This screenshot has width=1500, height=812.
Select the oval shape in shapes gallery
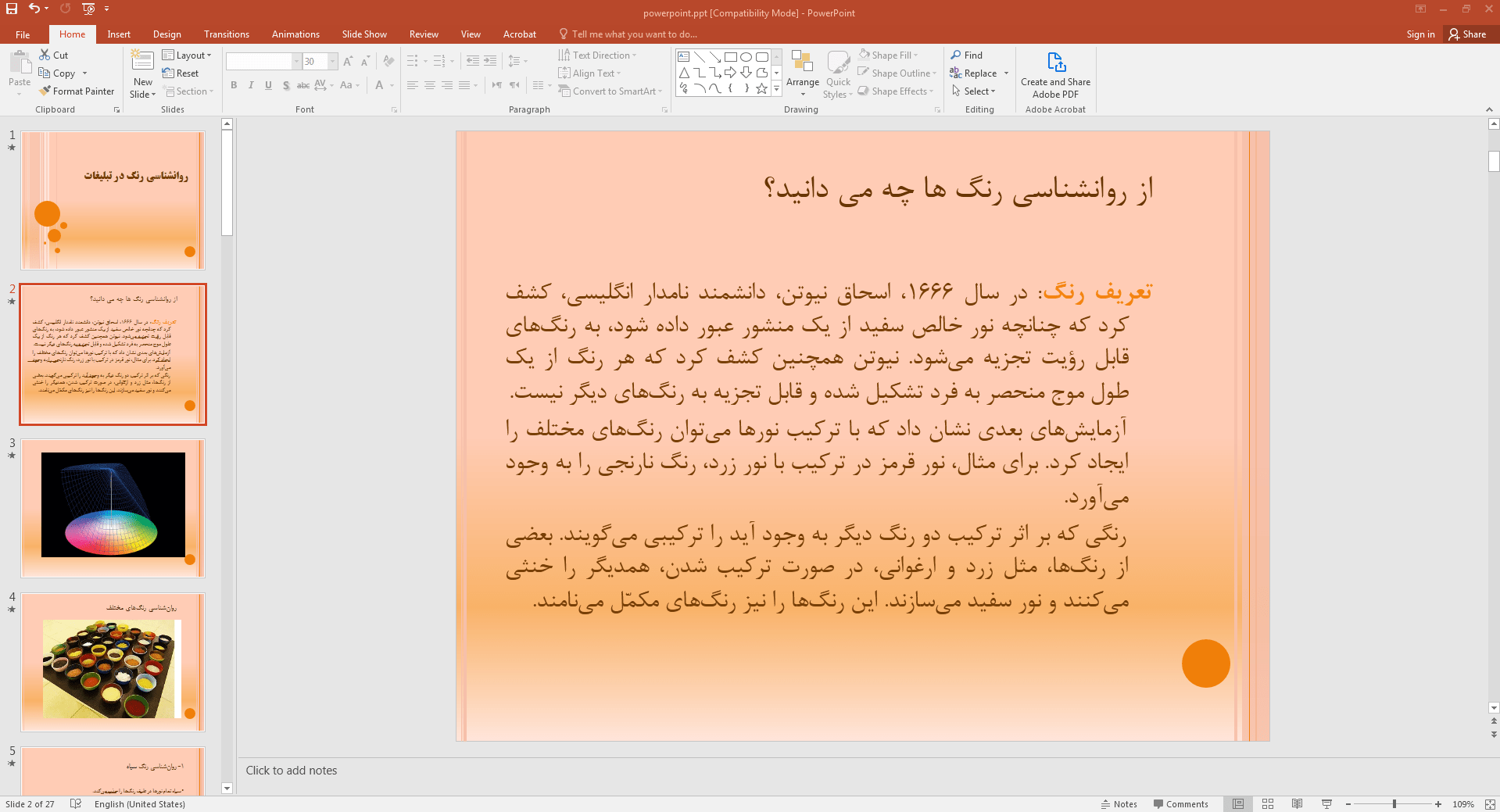click(746, 57)
